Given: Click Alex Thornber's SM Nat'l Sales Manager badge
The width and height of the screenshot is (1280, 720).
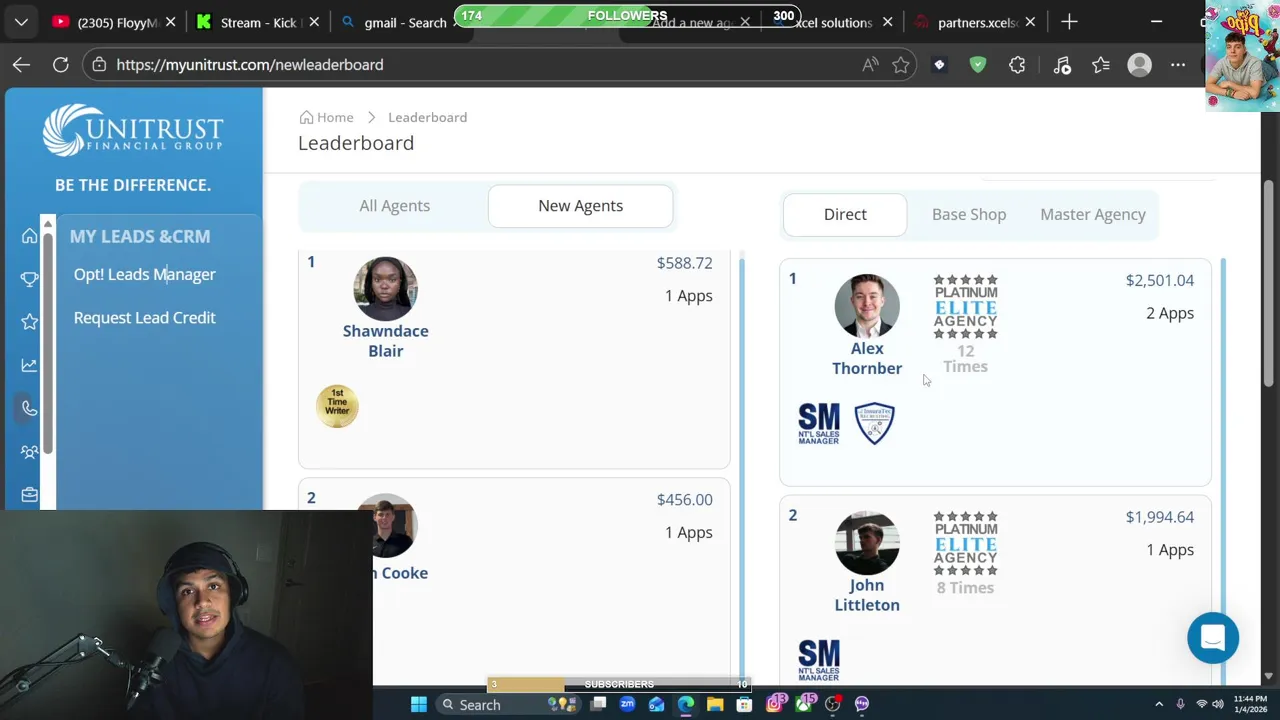Looking at the screenshot, I should [819, 424].
